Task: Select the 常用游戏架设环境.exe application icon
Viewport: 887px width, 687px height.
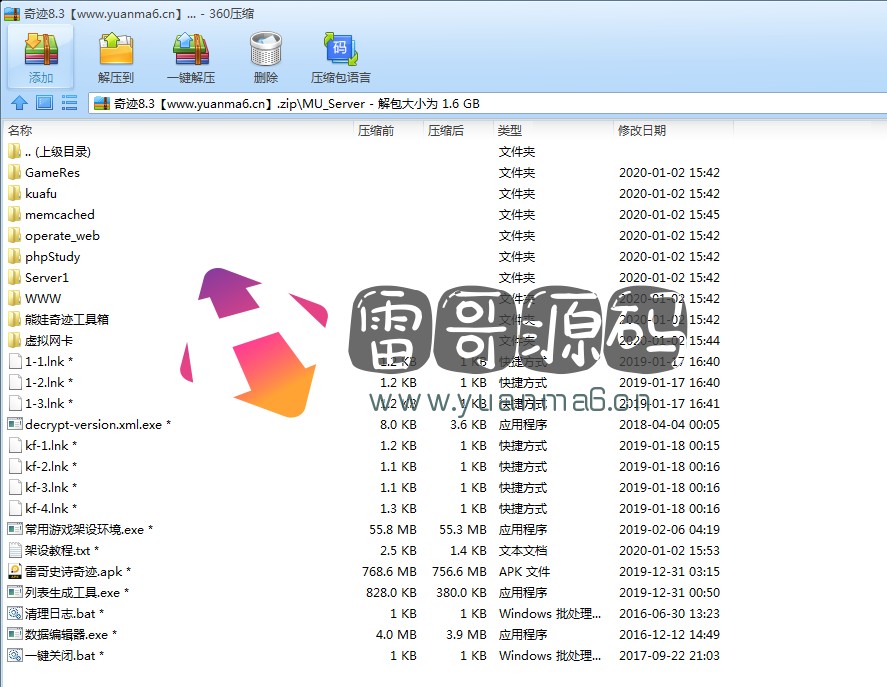Action: coord(15,529)
